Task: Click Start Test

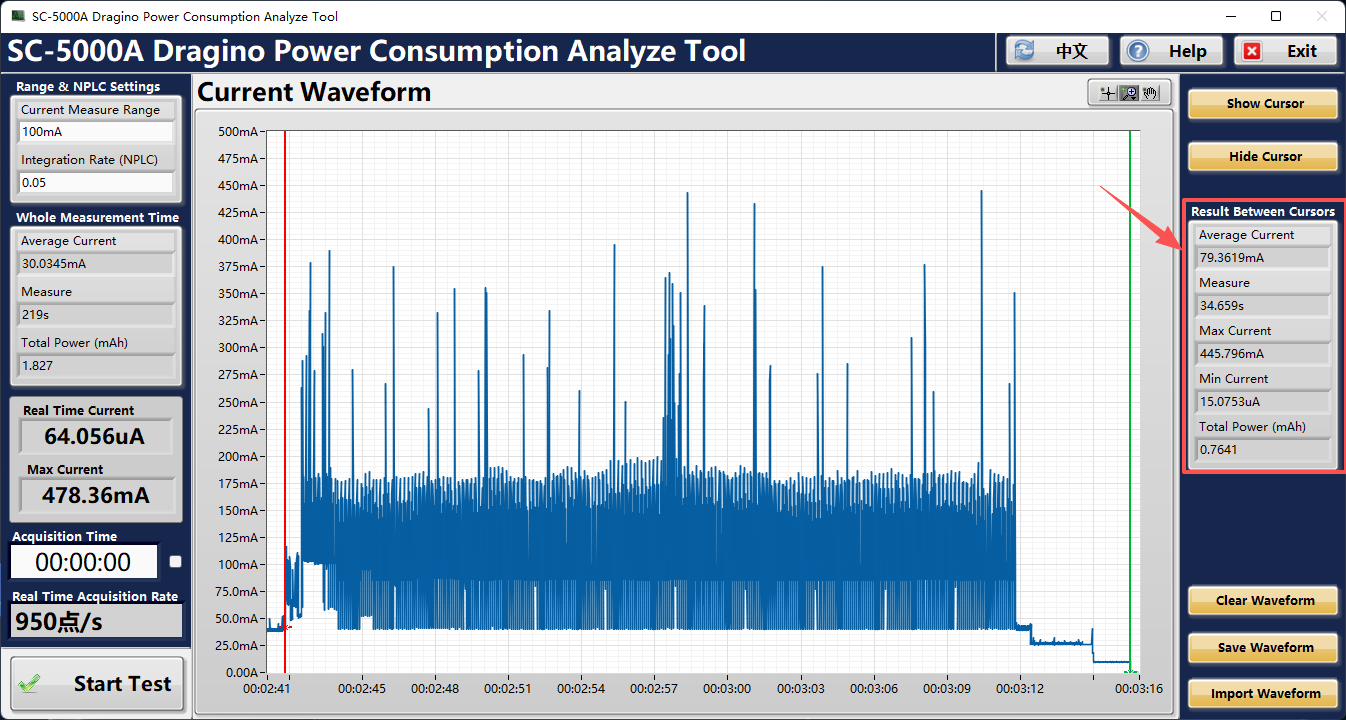Action: point(98,684)
